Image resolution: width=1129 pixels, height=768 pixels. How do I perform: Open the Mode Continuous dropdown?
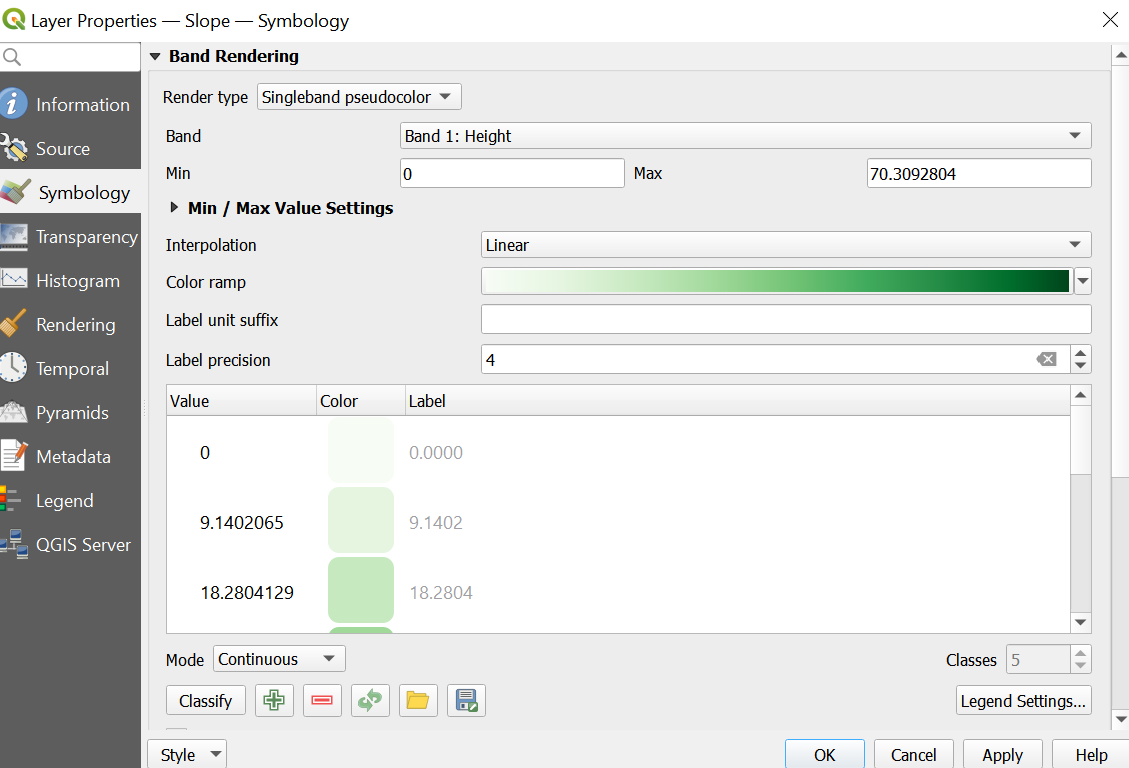tap(279, 659)
